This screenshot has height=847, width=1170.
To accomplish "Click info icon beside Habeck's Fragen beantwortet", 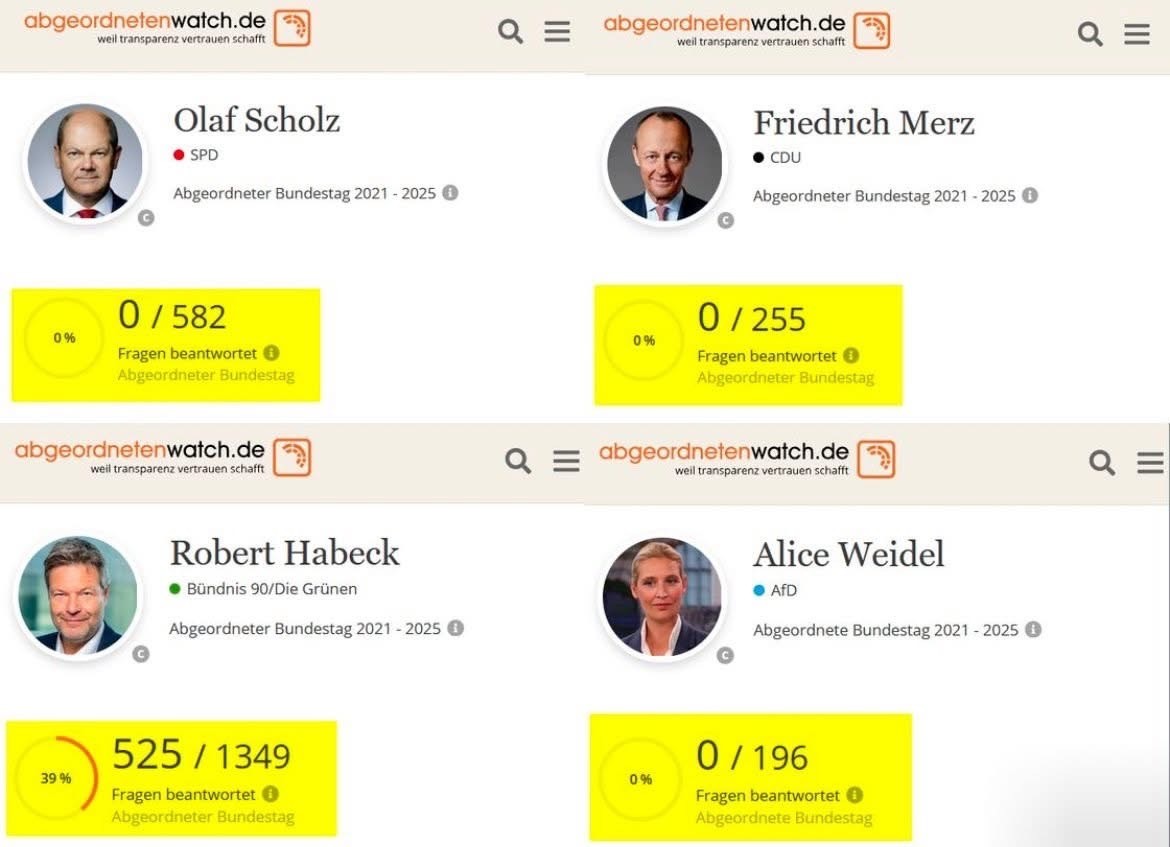I will (x=270, y=794).
